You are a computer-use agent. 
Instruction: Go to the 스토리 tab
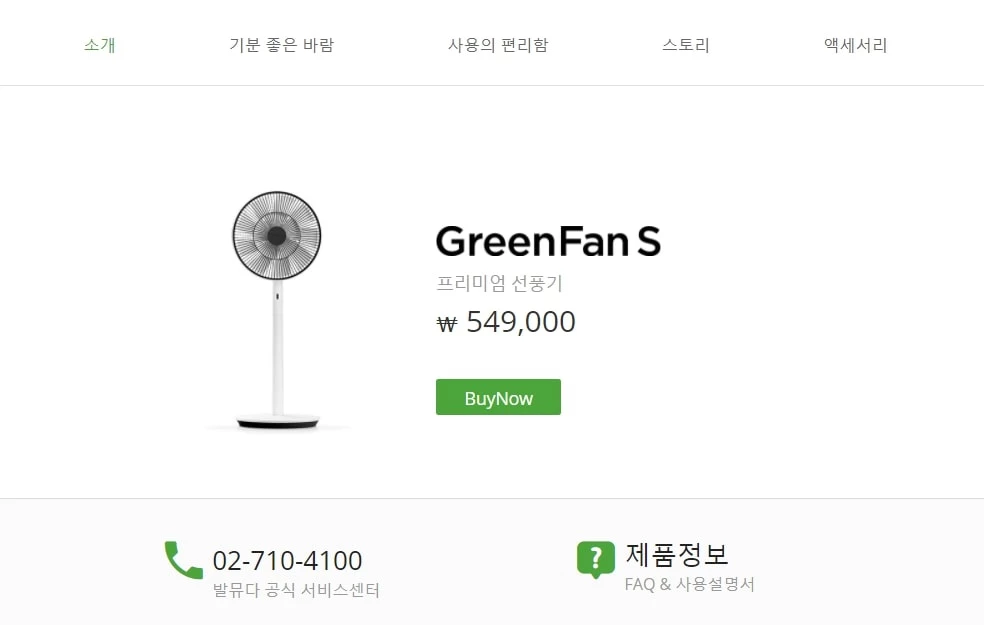click(686, 45)
